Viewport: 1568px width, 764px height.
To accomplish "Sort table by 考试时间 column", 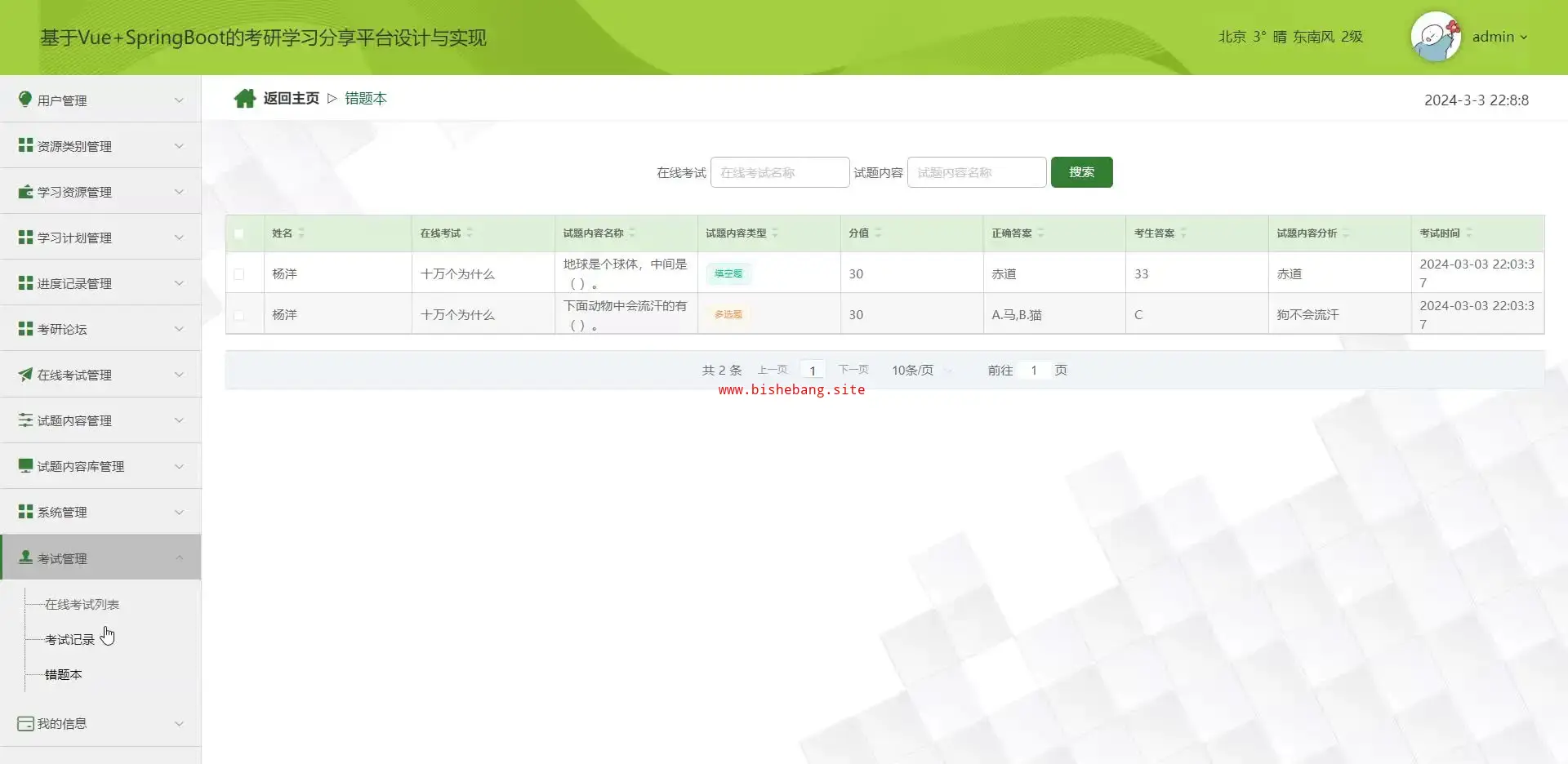I will click(1468, 233).
